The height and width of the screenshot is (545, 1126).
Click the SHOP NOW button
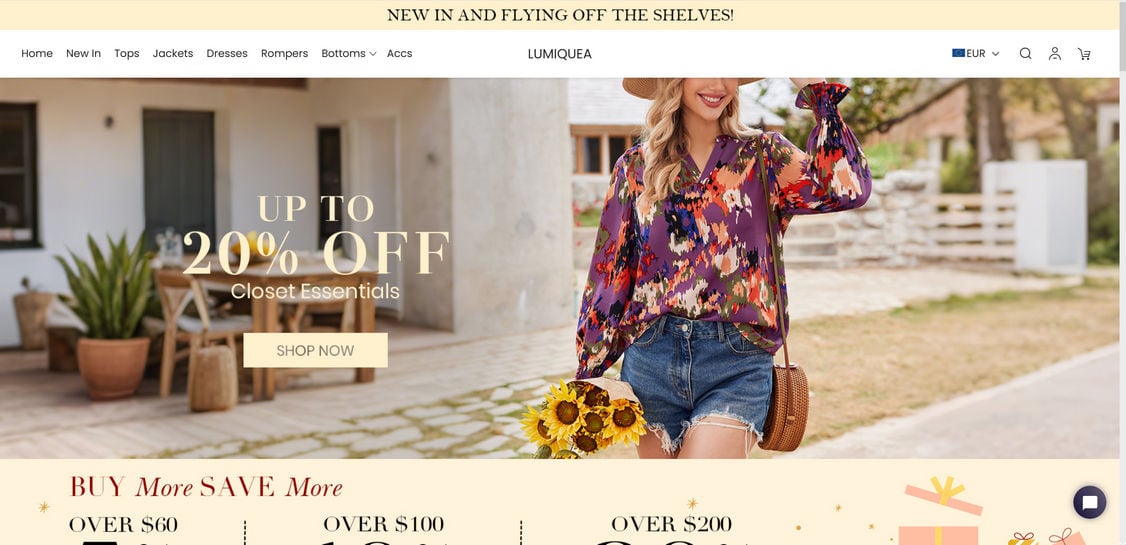click(315, 350)
